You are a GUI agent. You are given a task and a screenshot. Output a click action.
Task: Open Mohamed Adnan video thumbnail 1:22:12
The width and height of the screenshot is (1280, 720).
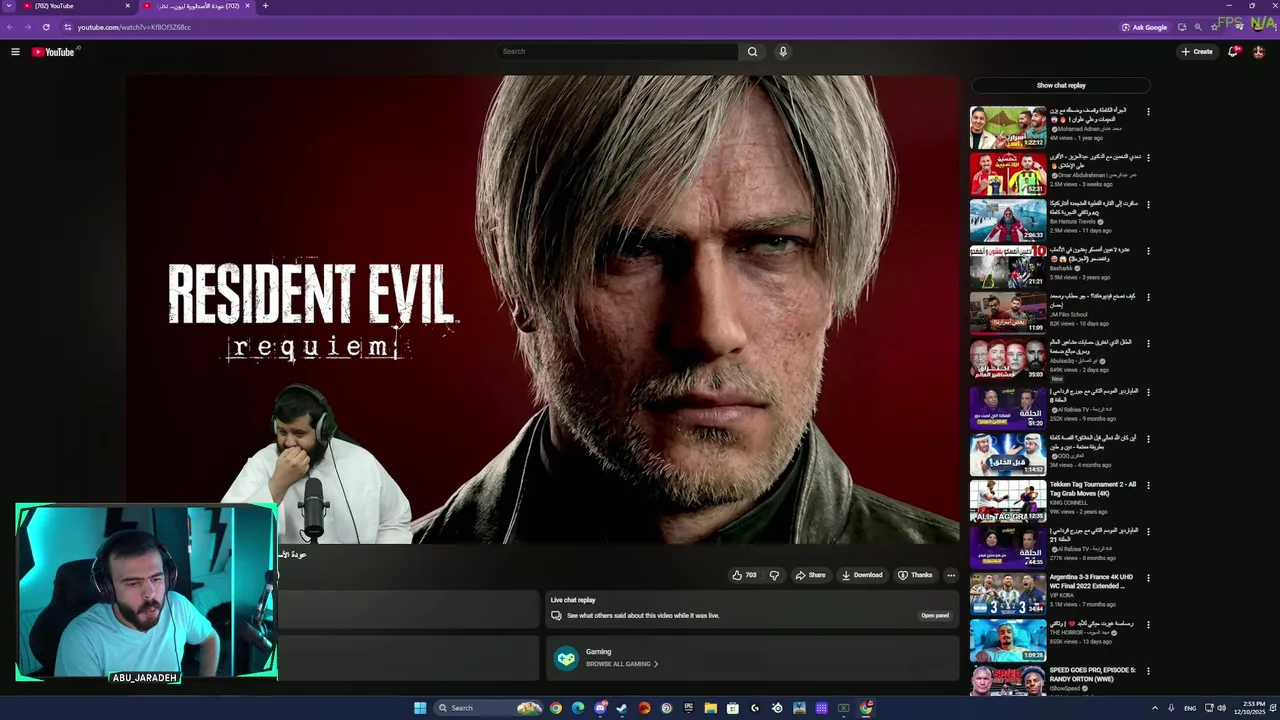[1008, 127]
